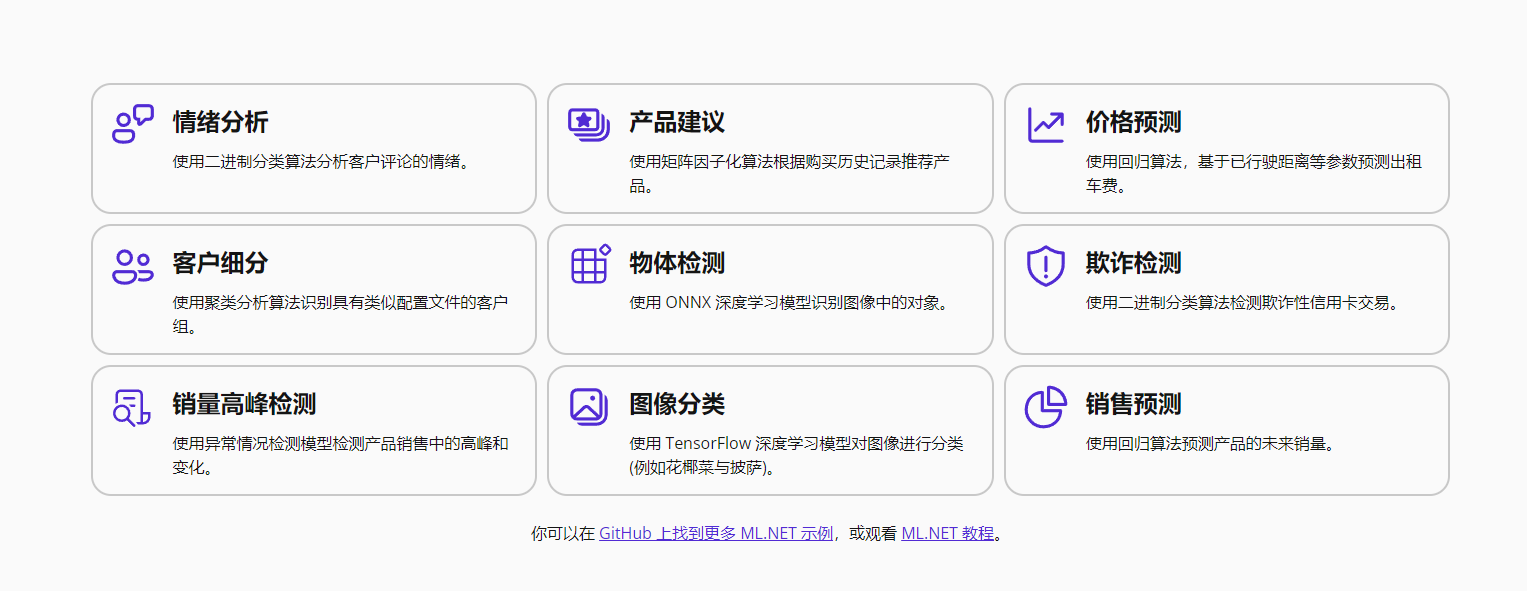This screenshot has height=591, width=1527.
Task: Select the 价格预测 card
Action: click(x=1227, y=148)
